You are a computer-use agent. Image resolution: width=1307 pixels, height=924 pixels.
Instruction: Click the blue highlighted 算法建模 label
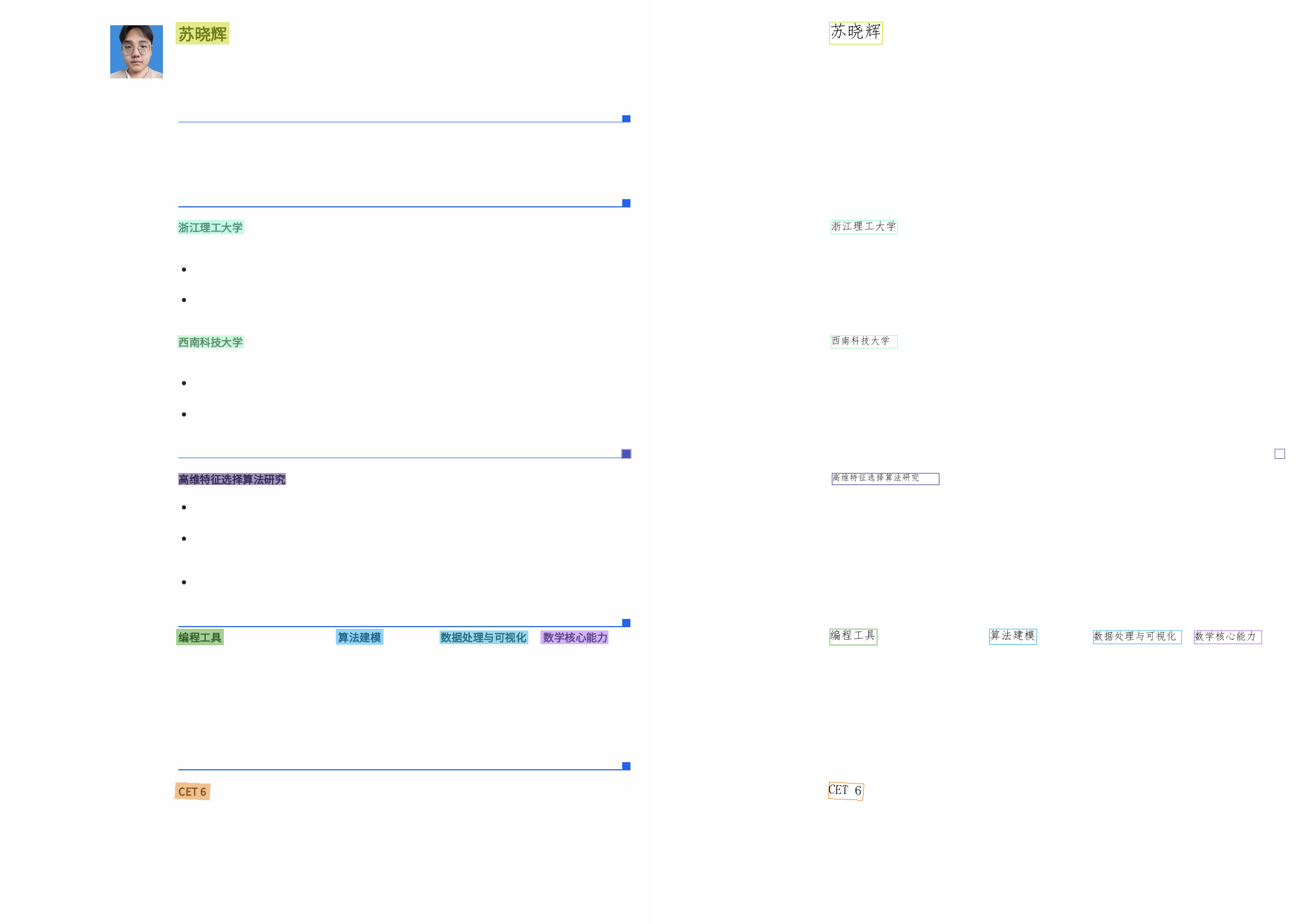[359, 637]
